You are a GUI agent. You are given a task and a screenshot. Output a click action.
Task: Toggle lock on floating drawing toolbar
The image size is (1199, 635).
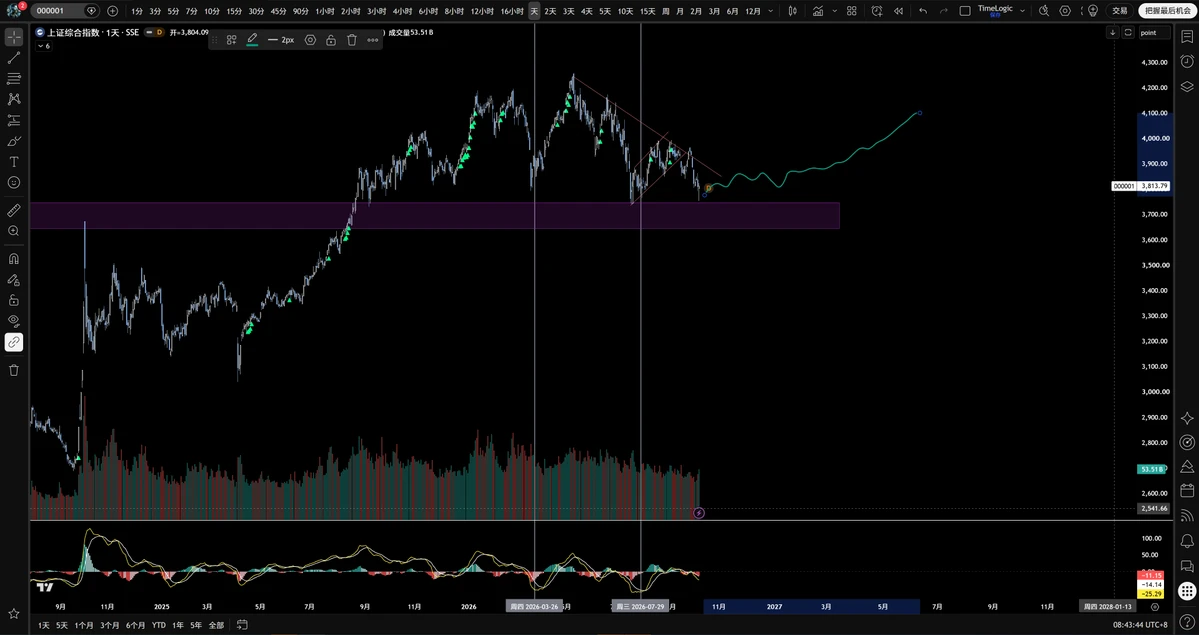point(331,40)
